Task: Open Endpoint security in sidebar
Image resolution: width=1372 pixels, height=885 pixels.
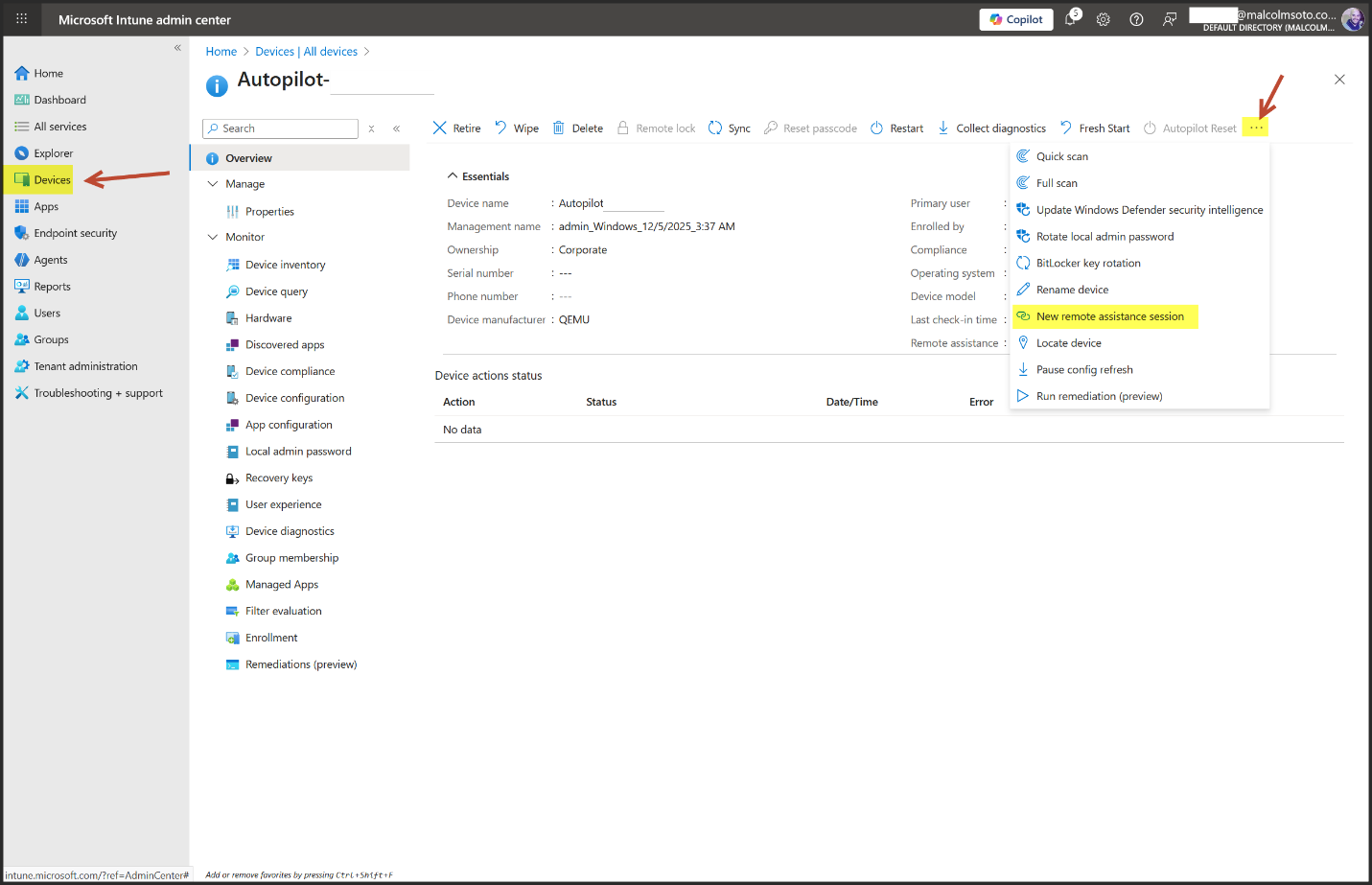Action: (75, 233)
